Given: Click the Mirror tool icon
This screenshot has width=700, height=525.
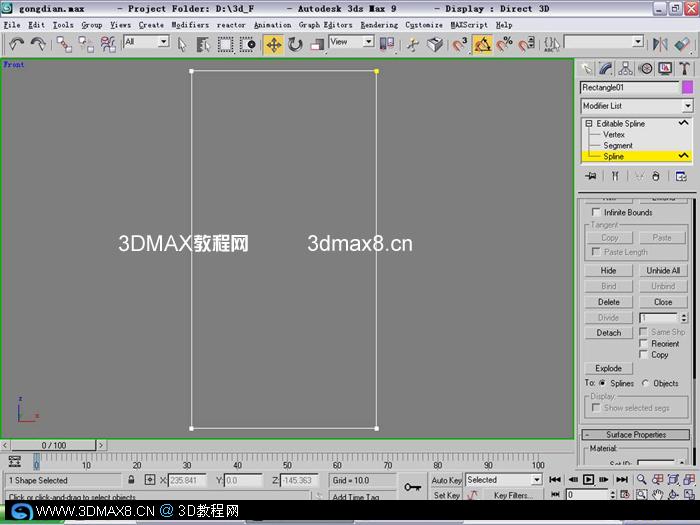Looking at the screenshot, I should tap(660, 44).
